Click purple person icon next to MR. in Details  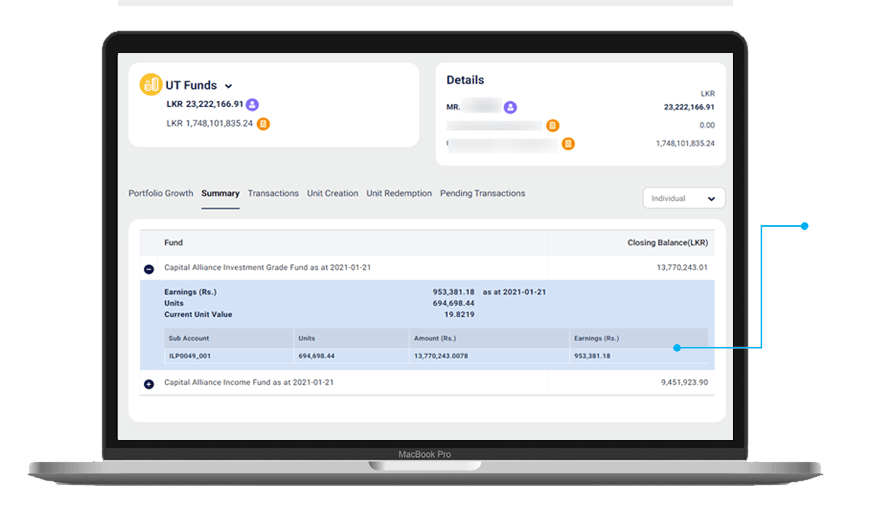(510, 107)
